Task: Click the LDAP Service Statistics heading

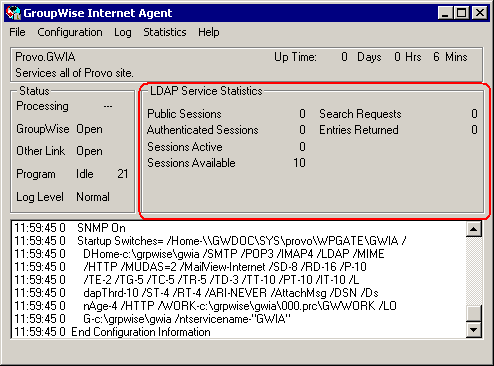Action: 206,91
